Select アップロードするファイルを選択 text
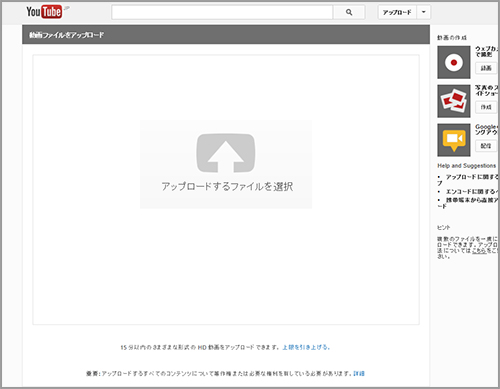The width and height of the screenshot is (500, 389). point(227,187)
